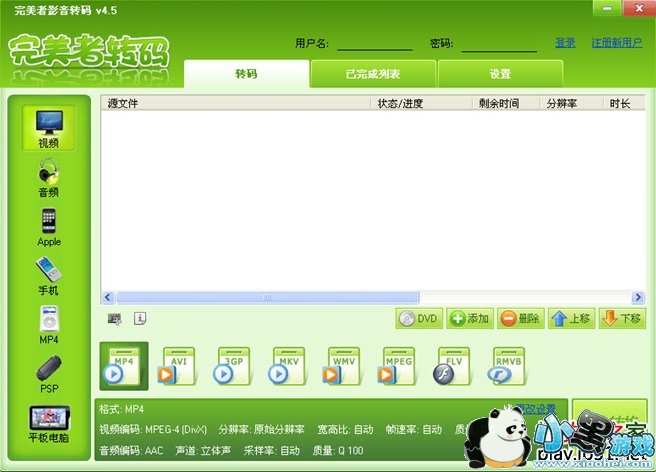Pick the RMVB output format icon
This screenshot has height=472, width=656.
[x=507, y=366]
